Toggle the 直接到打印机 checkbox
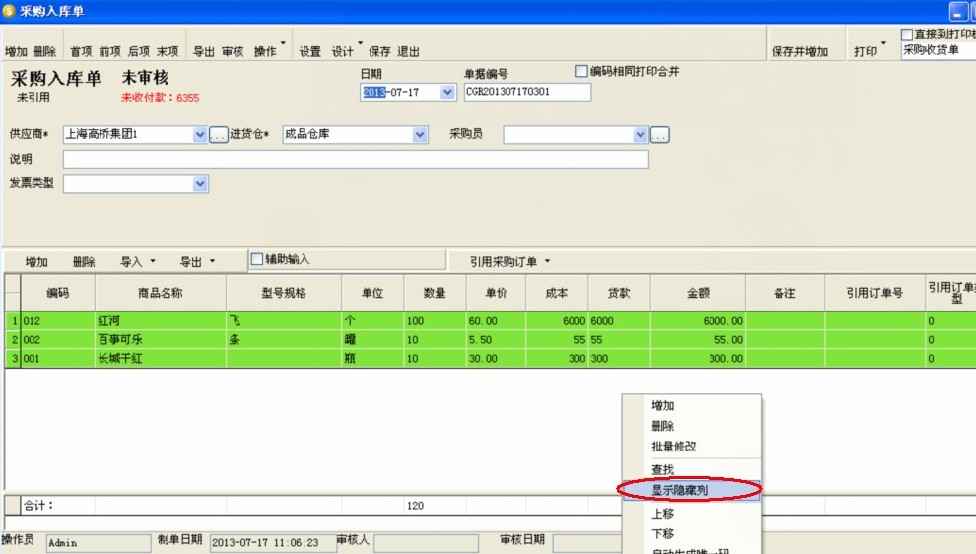 [907, 35]
